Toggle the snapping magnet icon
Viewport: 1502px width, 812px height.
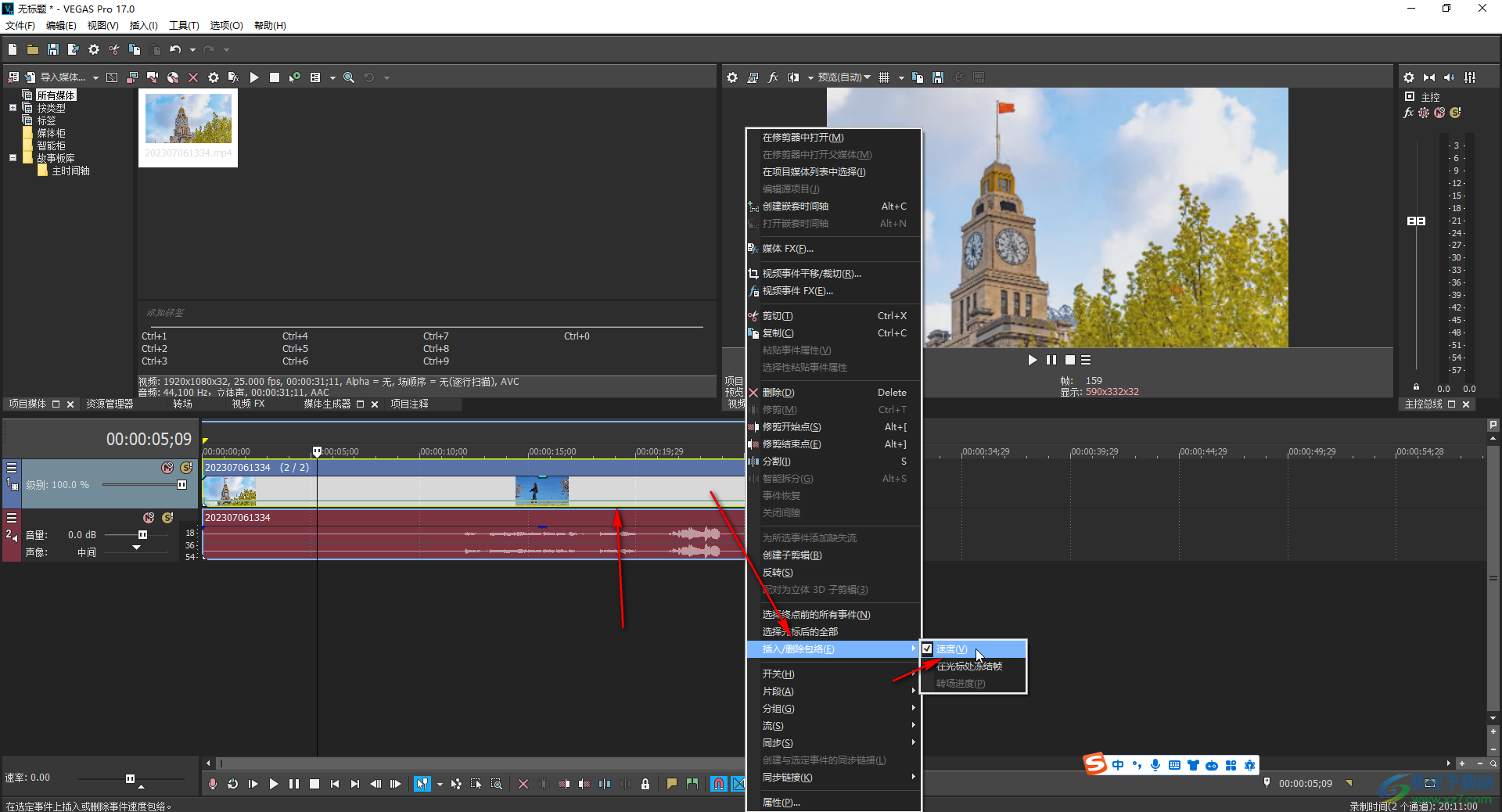(718, 784)
